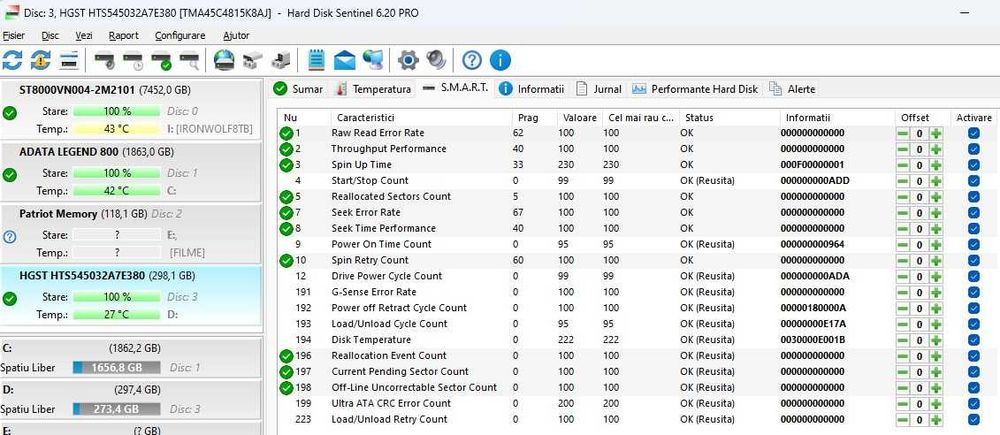Increase offset for Reallocated Sectors Count

tap(936, 197)
